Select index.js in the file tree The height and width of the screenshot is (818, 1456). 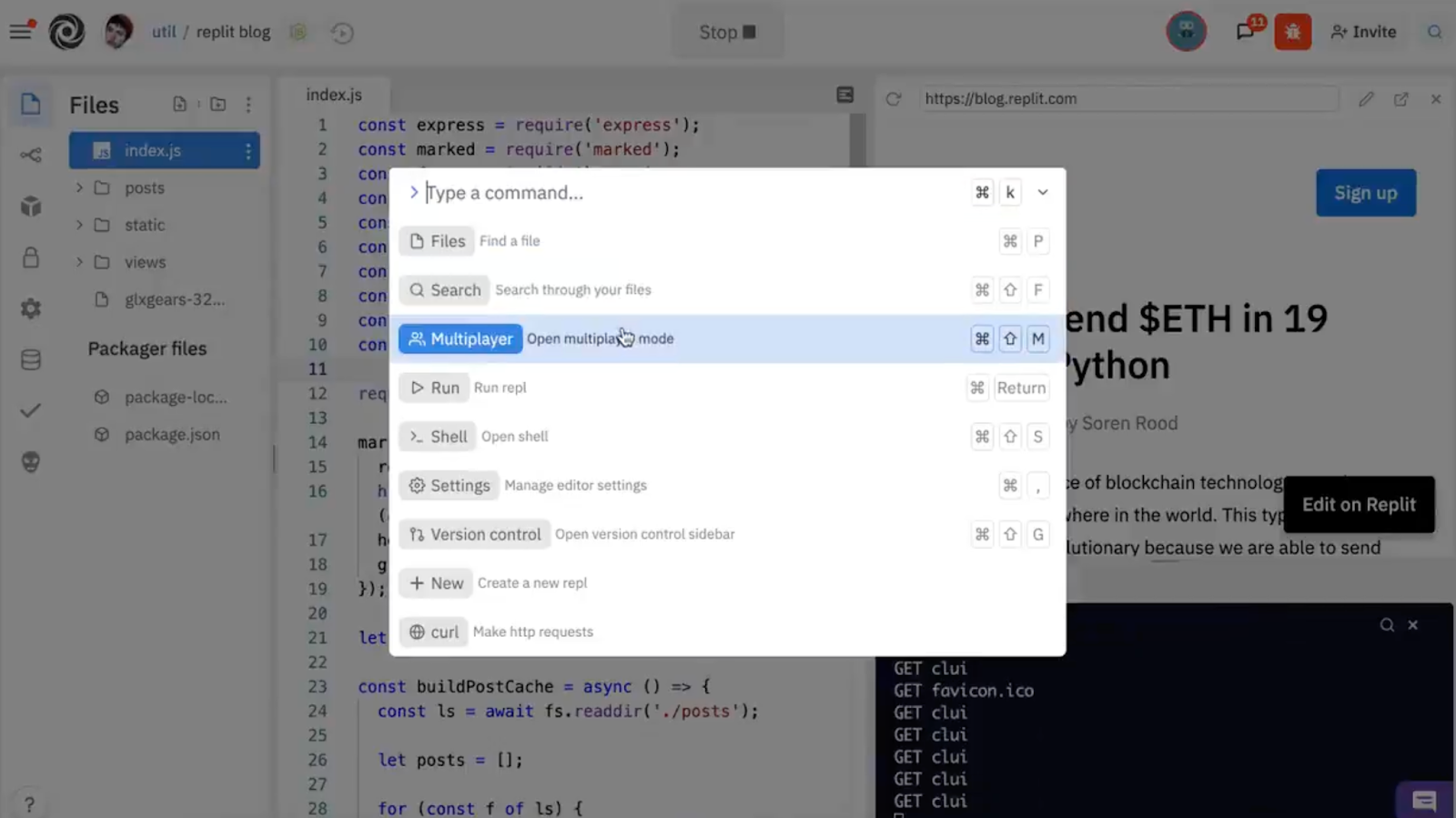tap(165, 150)
